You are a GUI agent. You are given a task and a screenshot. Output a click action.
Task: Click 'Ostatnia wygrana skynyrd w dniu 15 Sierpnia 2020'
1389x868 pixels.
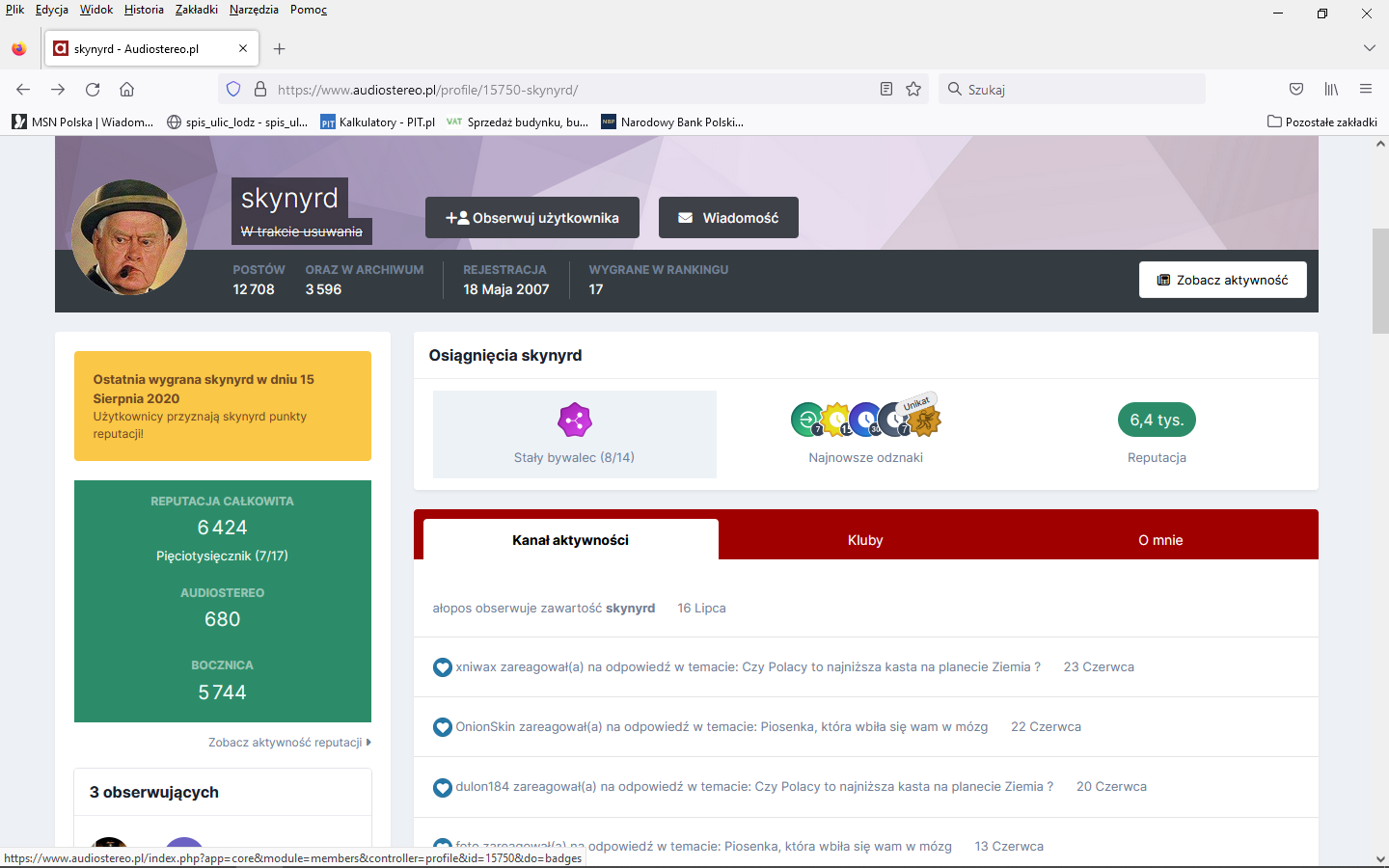(x=204, y=389)
